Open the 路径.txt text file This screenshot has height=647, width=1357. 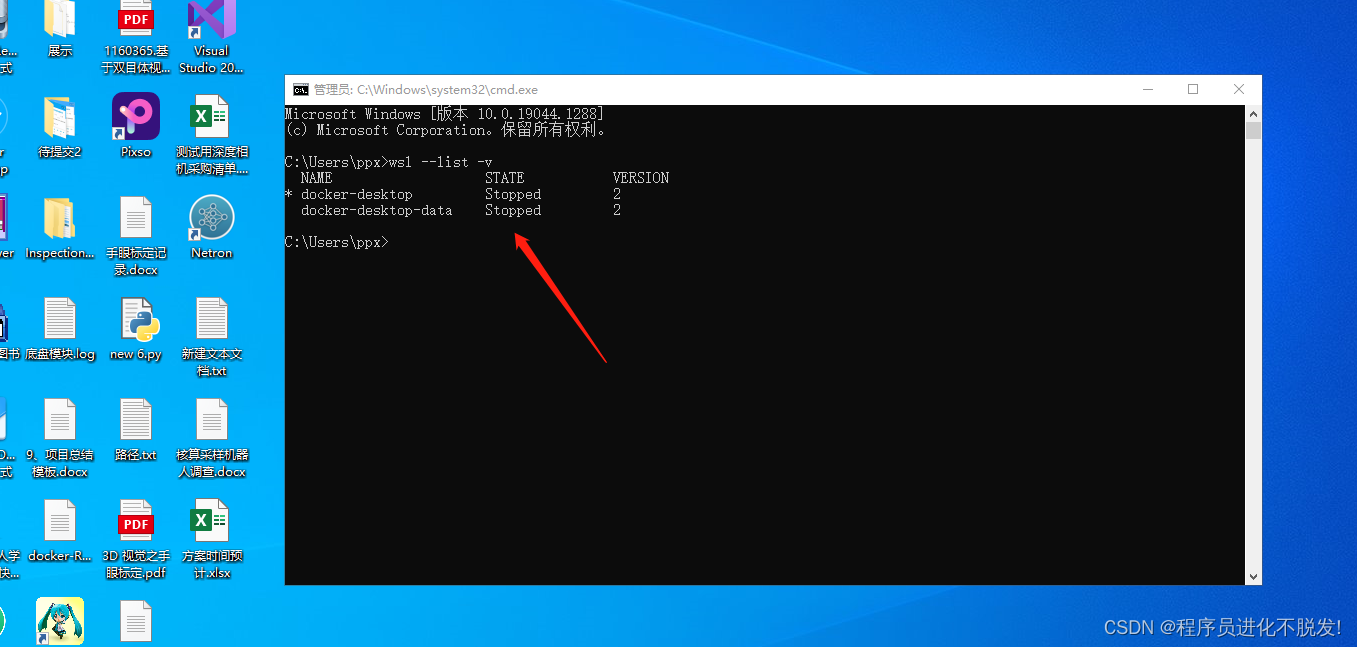tap(135, 420)
